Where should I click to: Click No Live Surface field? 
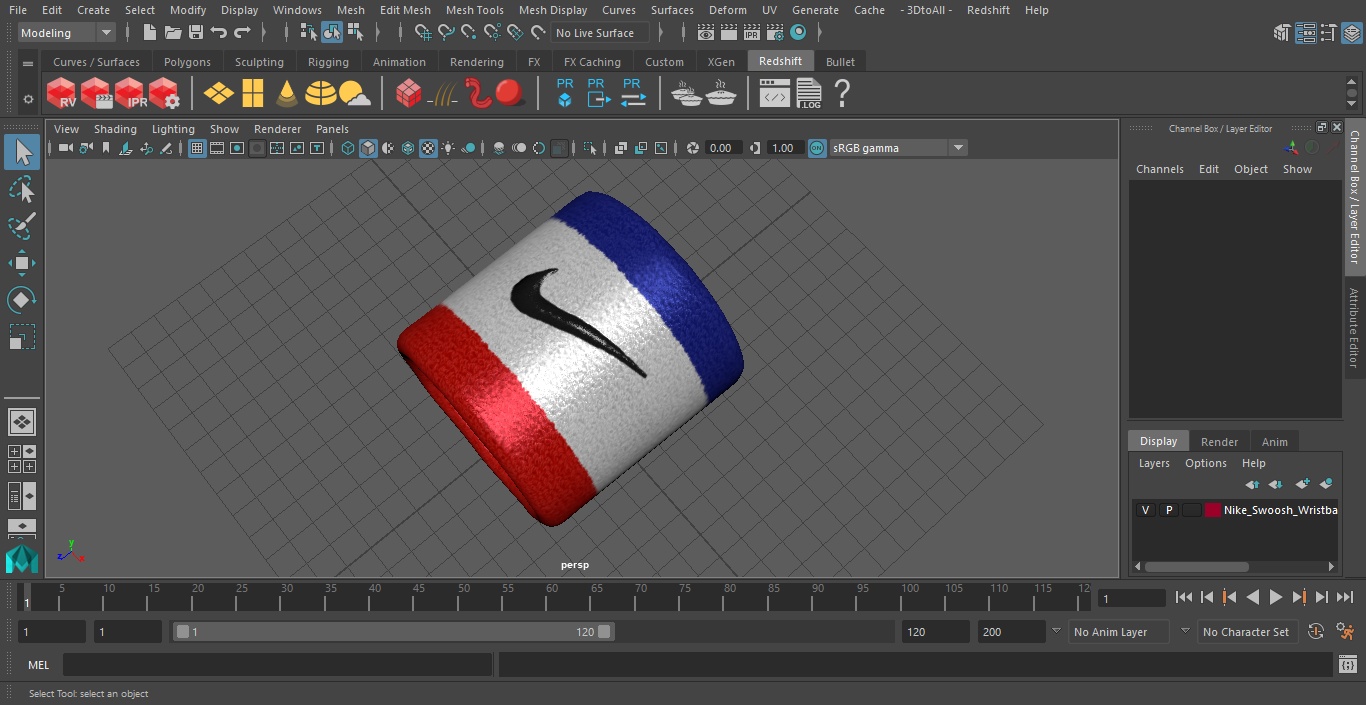pyautogui.click(x=600, y=33)
